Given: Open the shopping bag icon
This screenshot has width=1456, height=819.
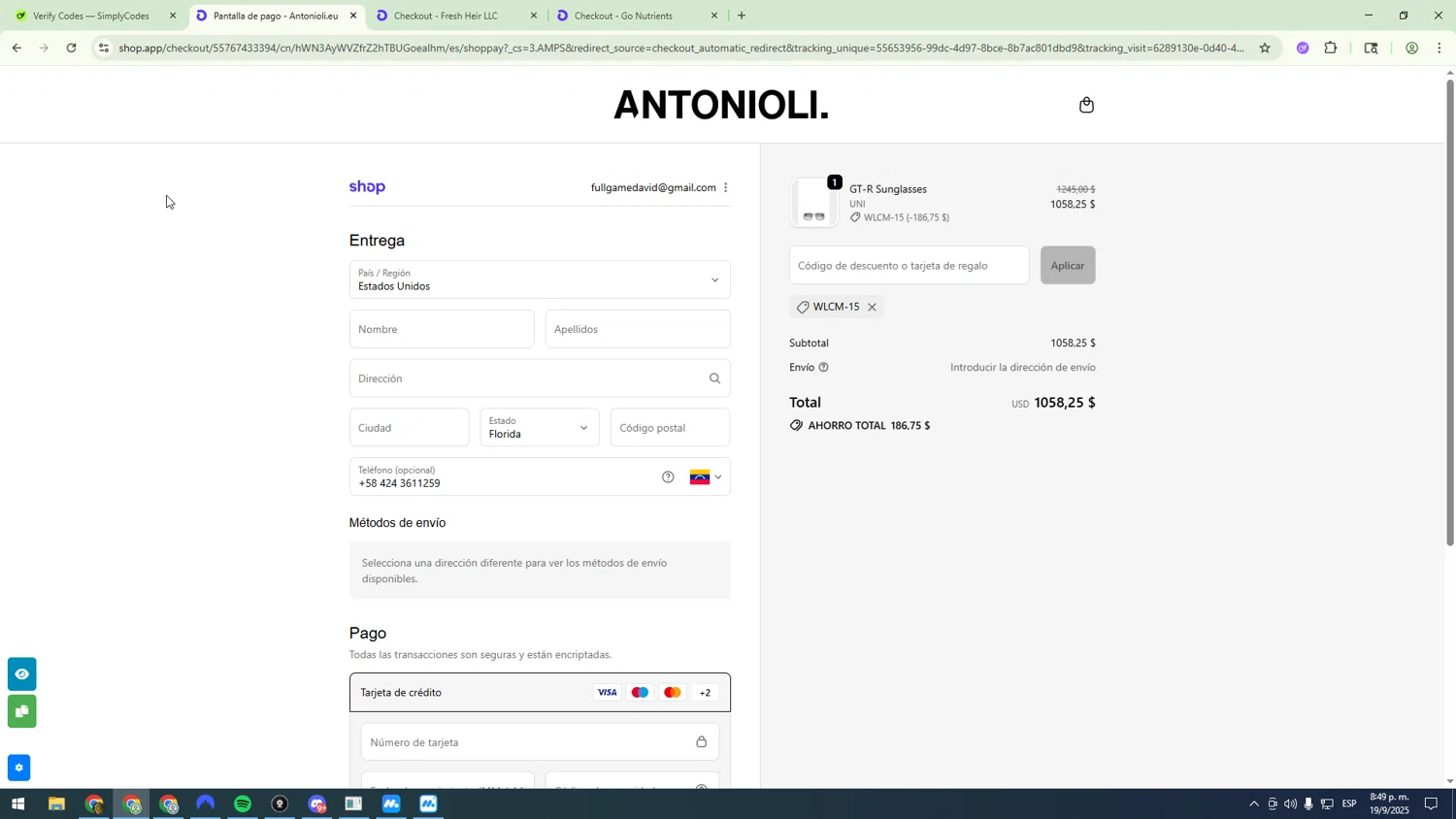Looking at the screenshot, I should point(1086,105).
